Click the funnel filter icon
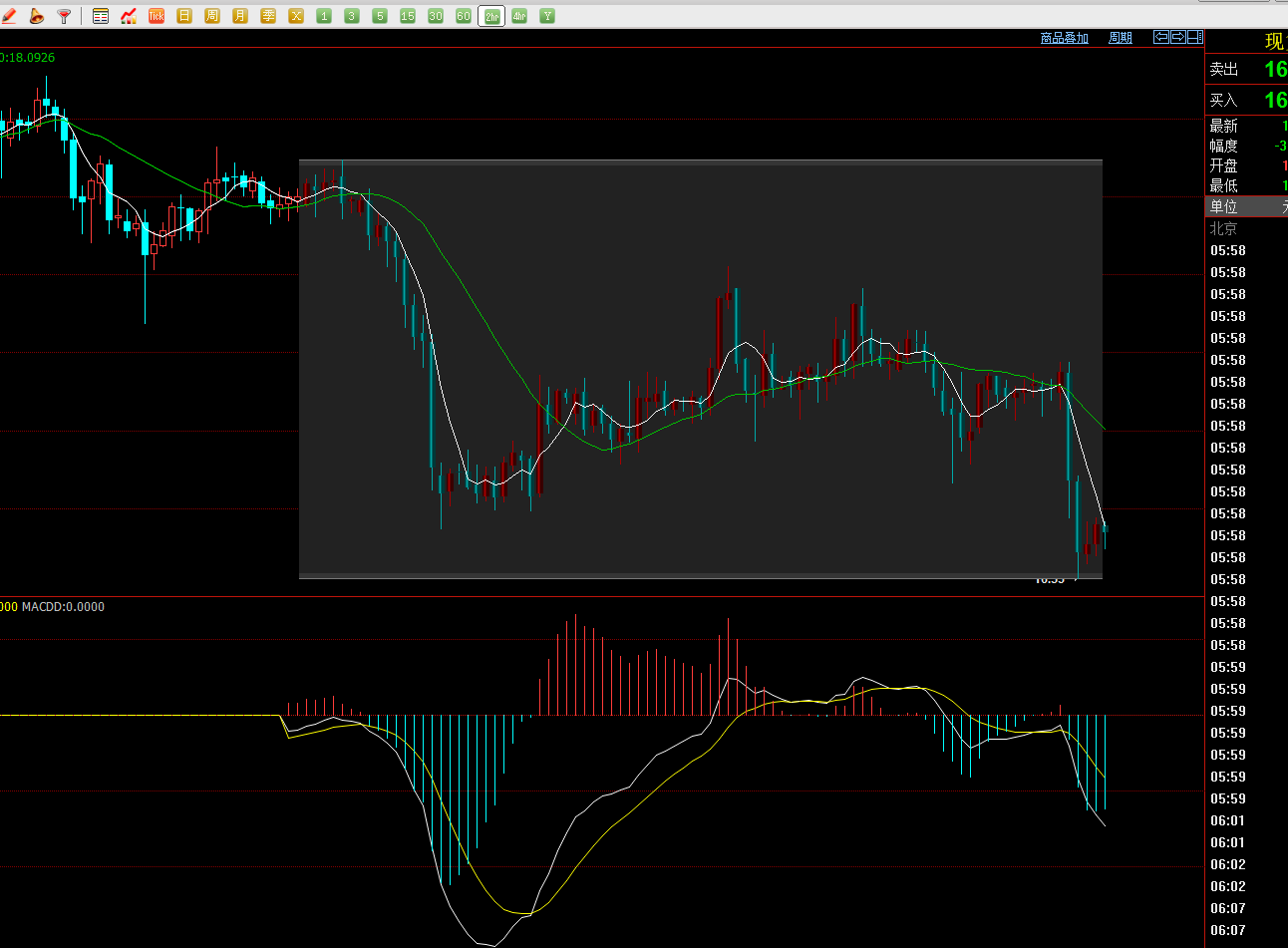The height and width of the screenshot is (948, 1288). [65, 16]
